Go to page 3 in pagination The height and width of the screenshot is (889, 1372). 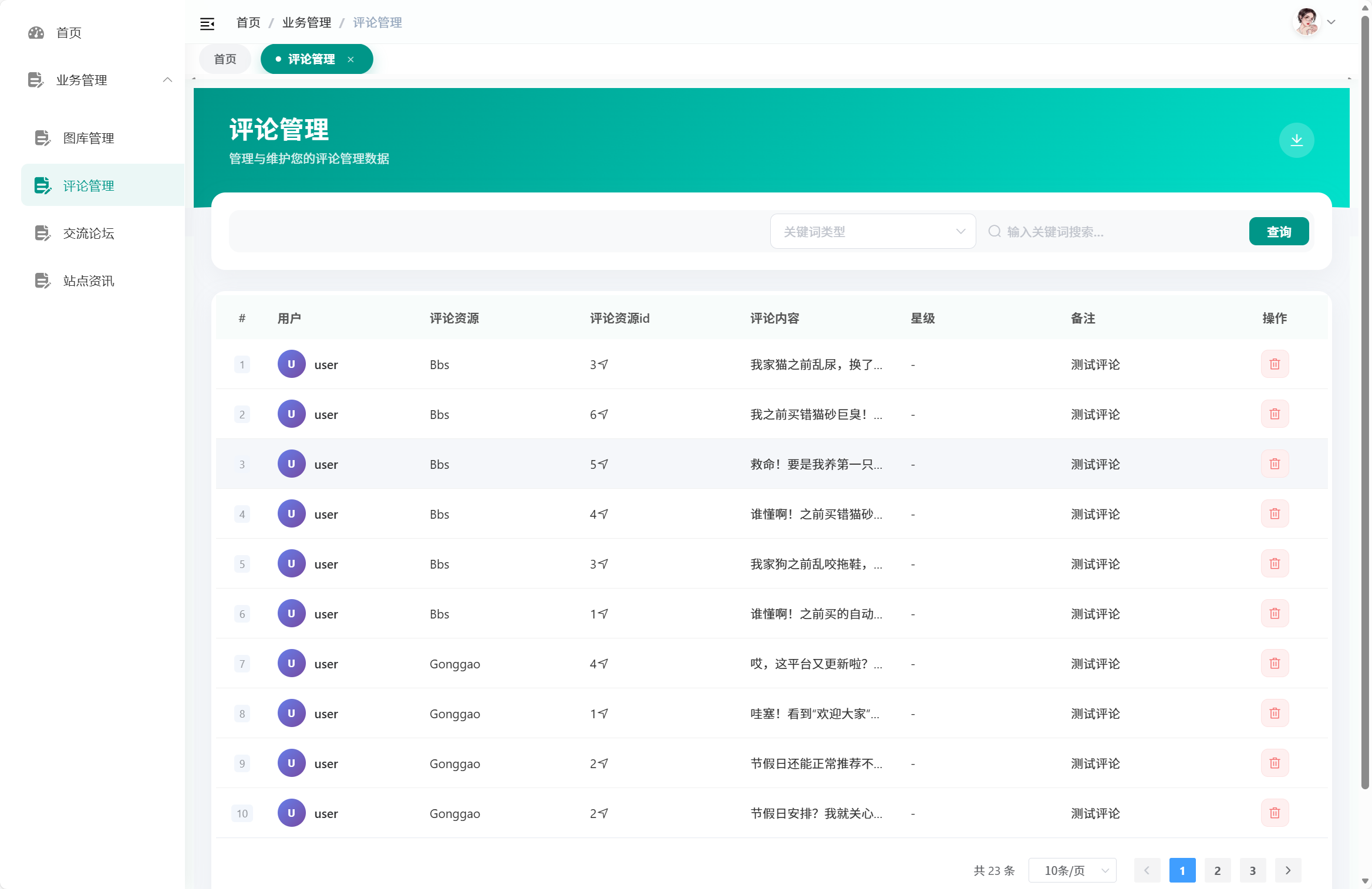tap(1252, 870)
